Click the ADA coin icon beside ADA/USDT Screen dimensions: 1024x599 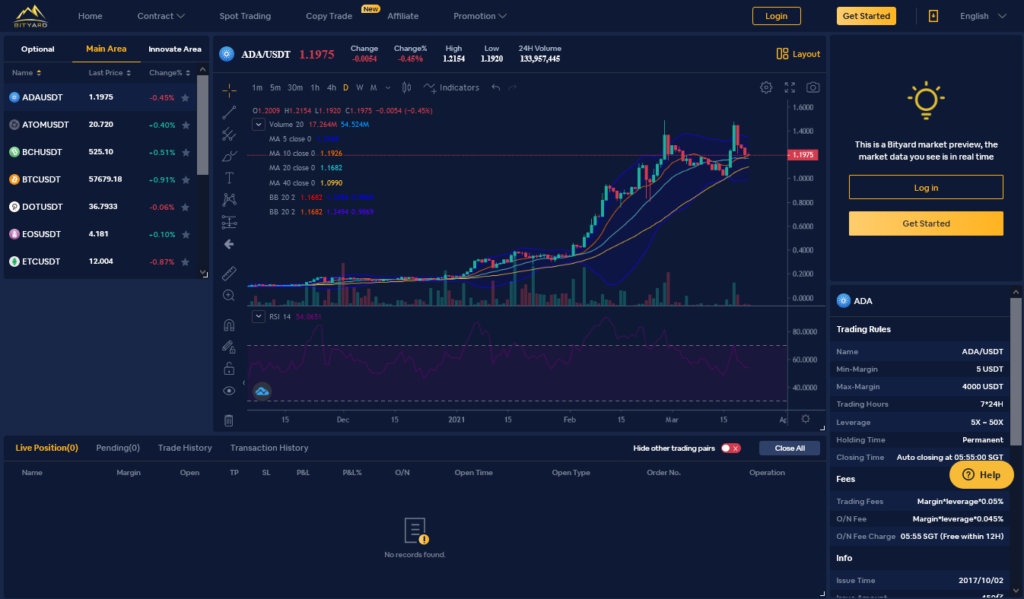(227, 54)
